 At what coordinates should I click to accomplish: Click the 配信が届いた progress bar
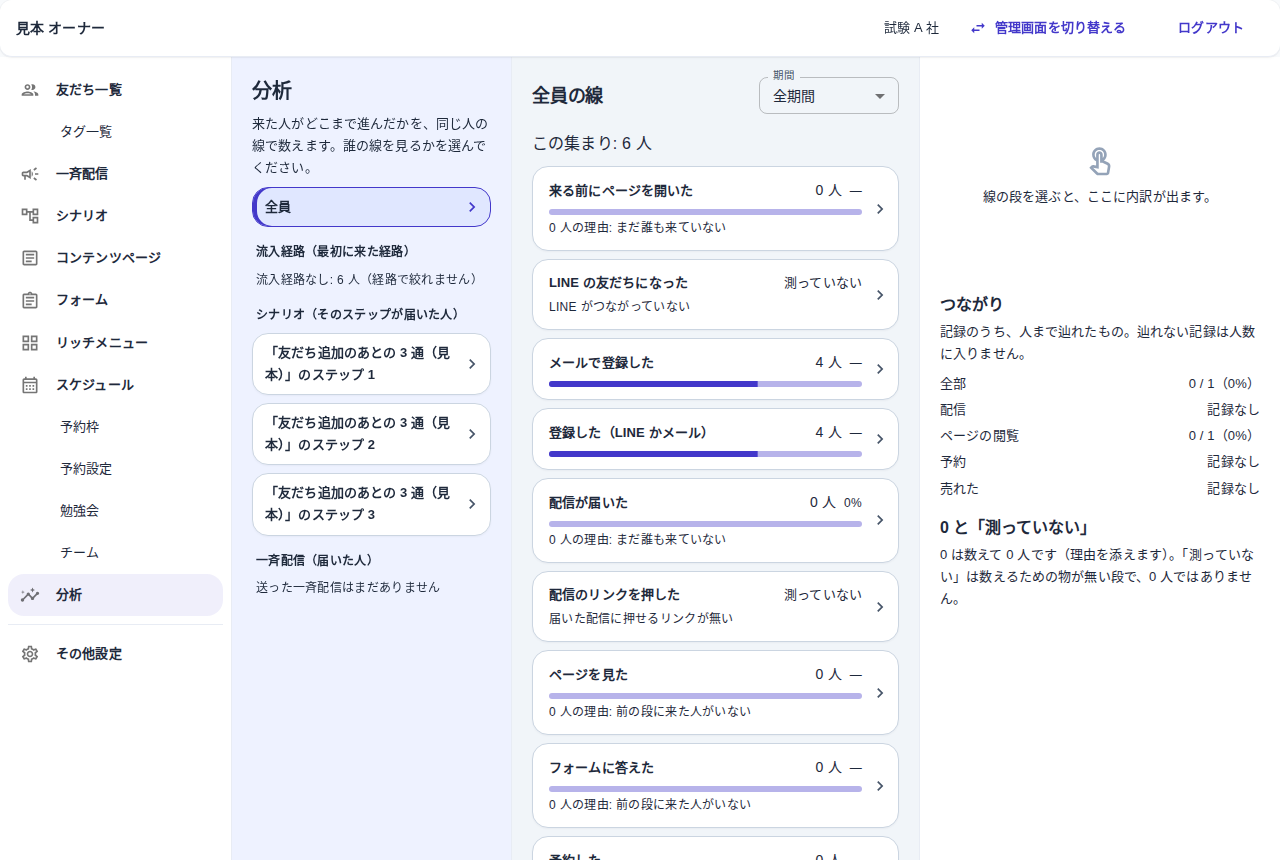click(705, 524)
